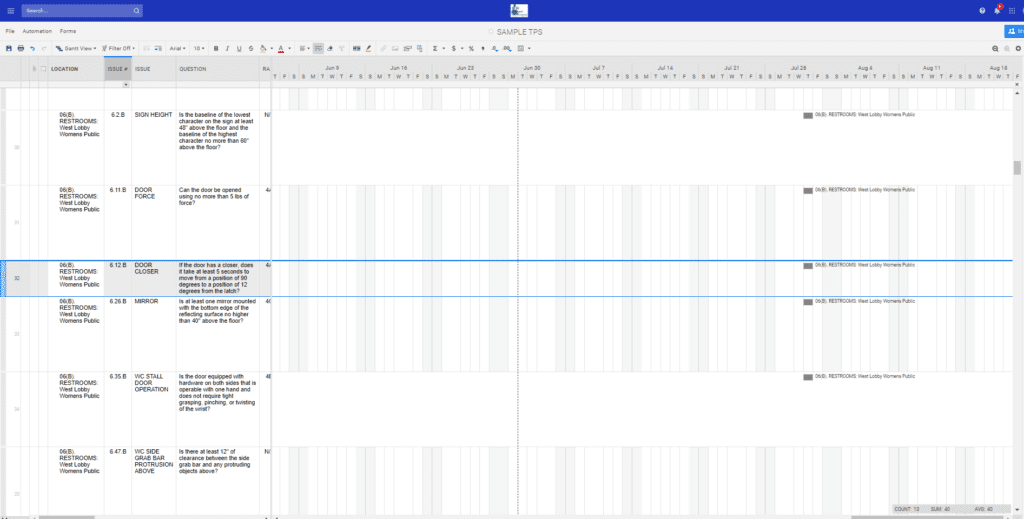Open the File menu

(x=10, y=31)
